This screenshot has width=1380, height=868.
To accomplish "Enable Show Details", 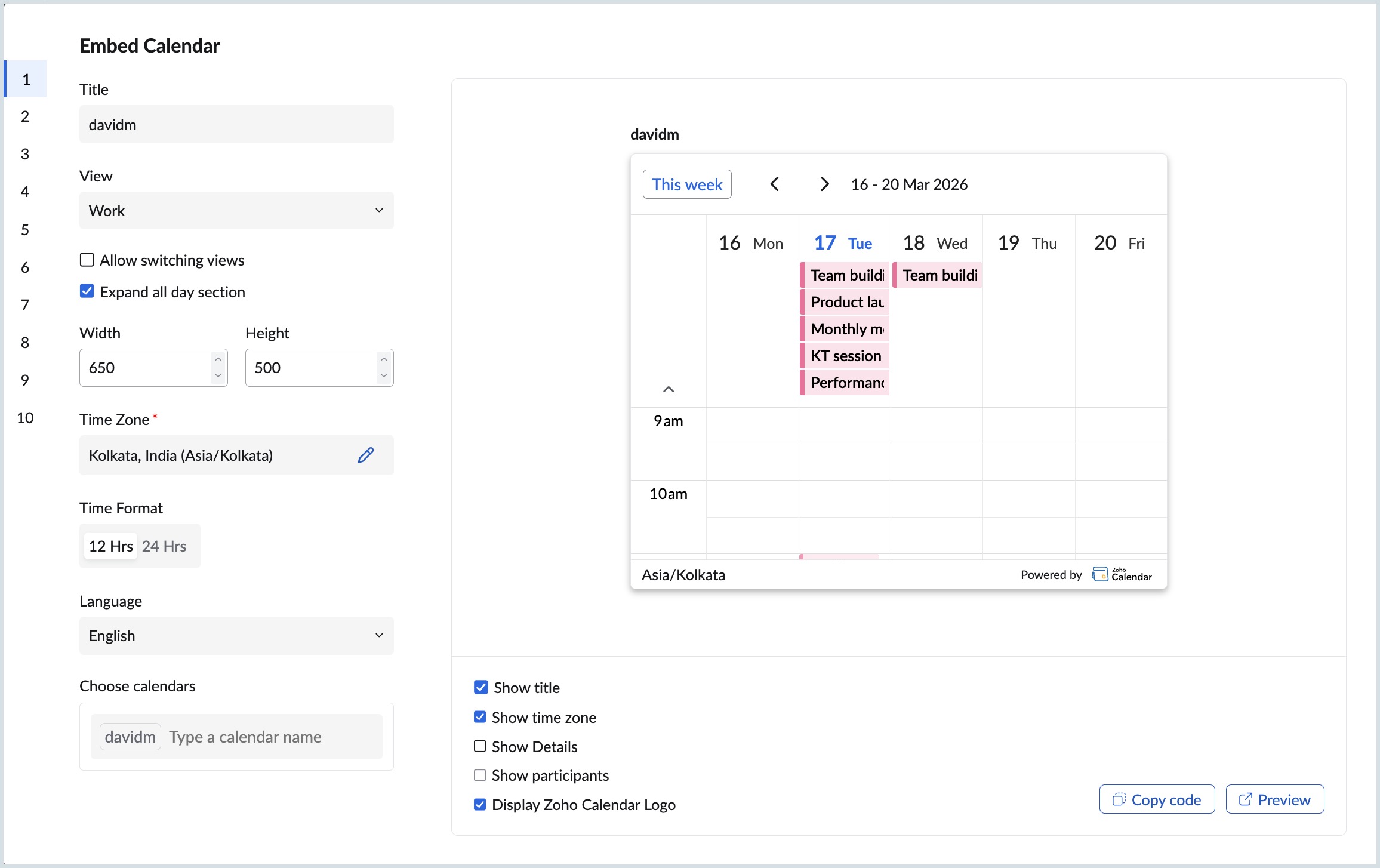I will (x=480, y=746).
